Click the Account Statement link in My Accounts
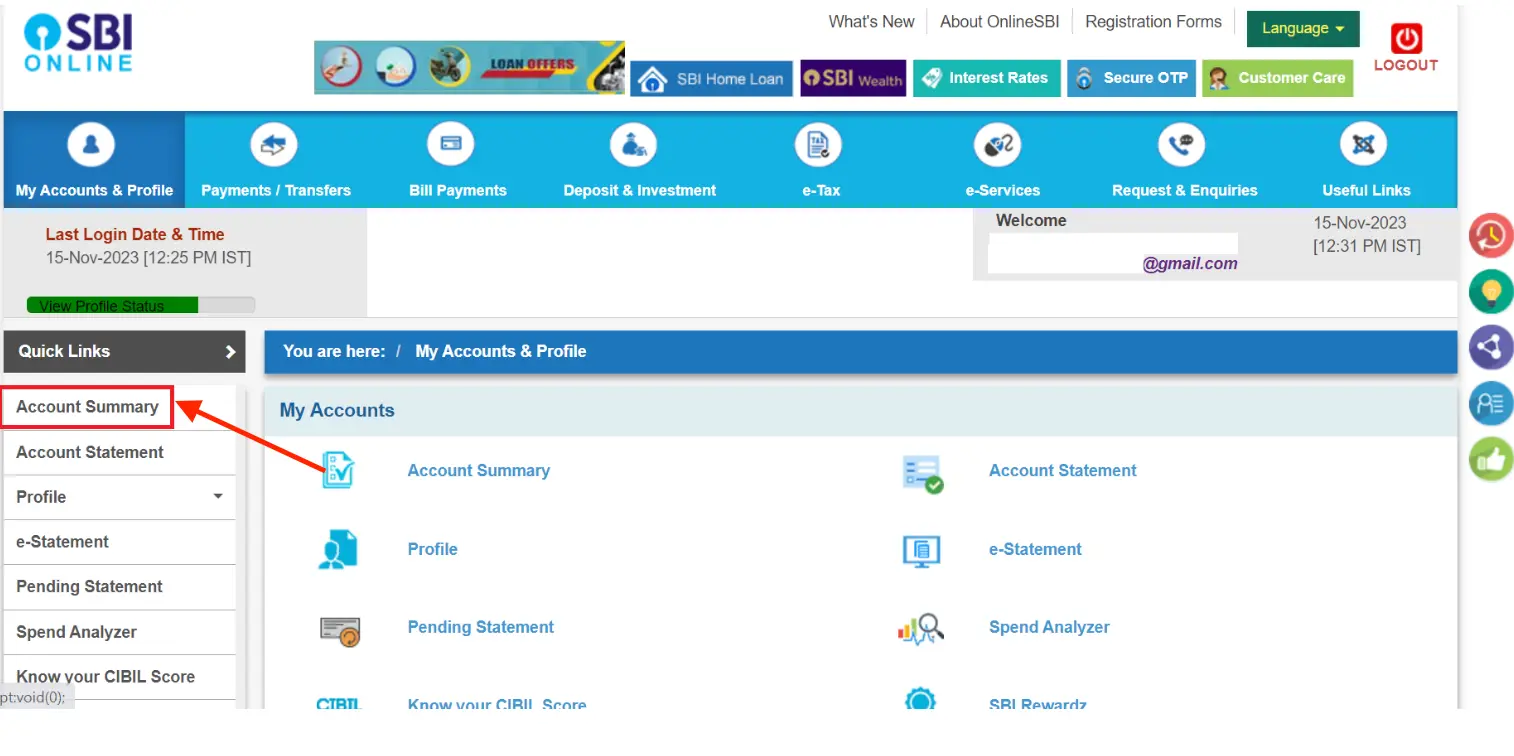Viewport: 1514px width, 756px height. point(1063,470)
